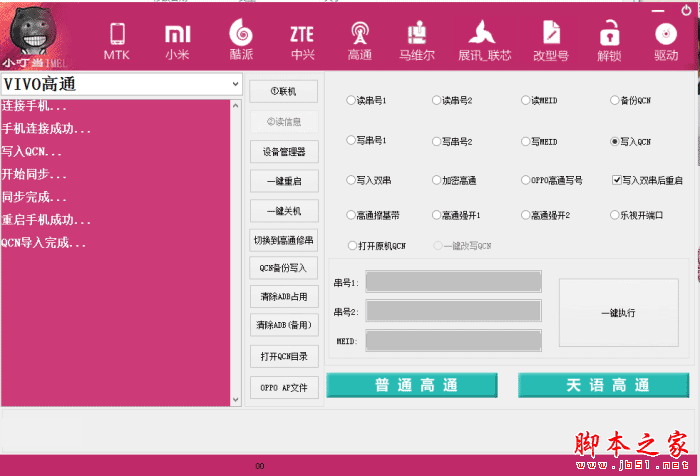700x476 pixels.
Task: Click the 一键执行 execute button
Action: pos(619,313)
